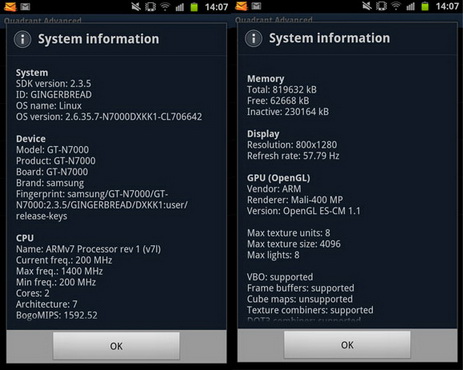Tap grey mail notification in left status bar
Viewport: 463px width, 370px height.
click(25, 6)
